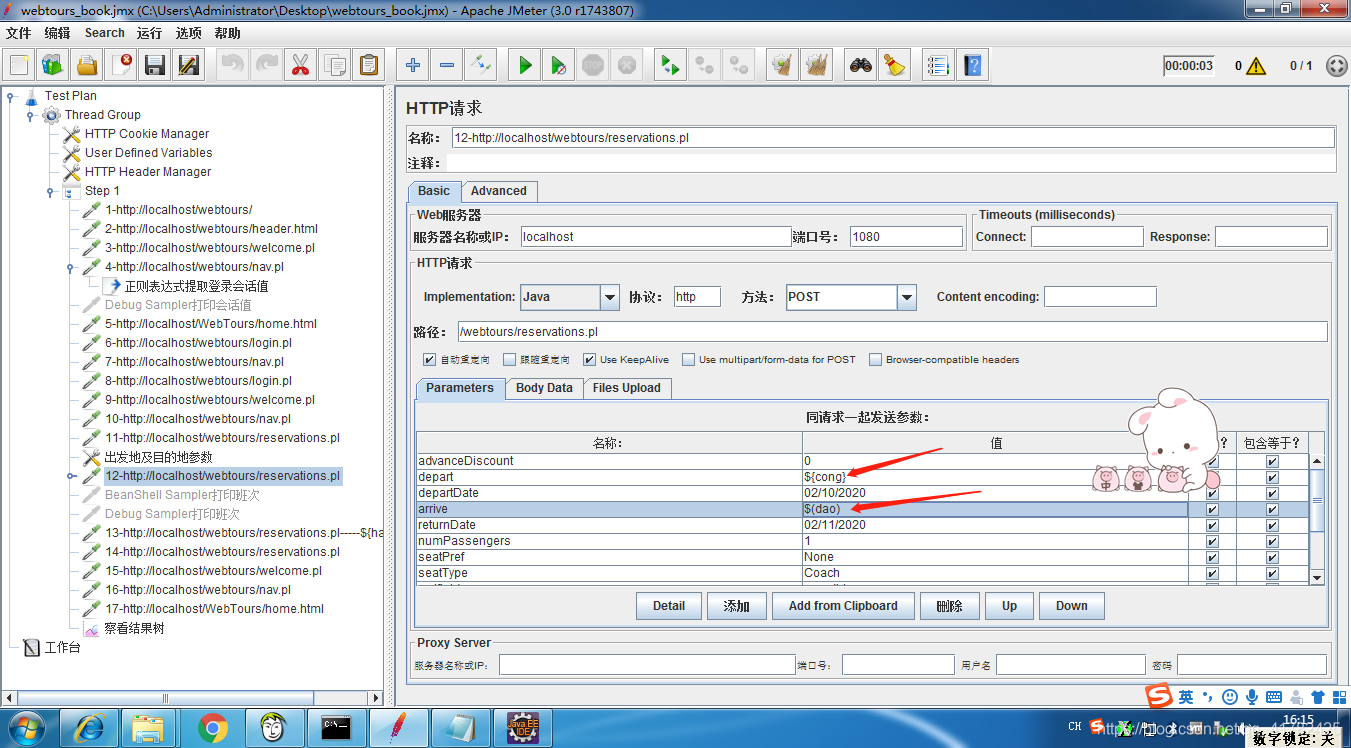The height and width of the screenshot is (748, 1351).
Task: Open Chrome from the taskbar
Action: click(x=212, y=727)
